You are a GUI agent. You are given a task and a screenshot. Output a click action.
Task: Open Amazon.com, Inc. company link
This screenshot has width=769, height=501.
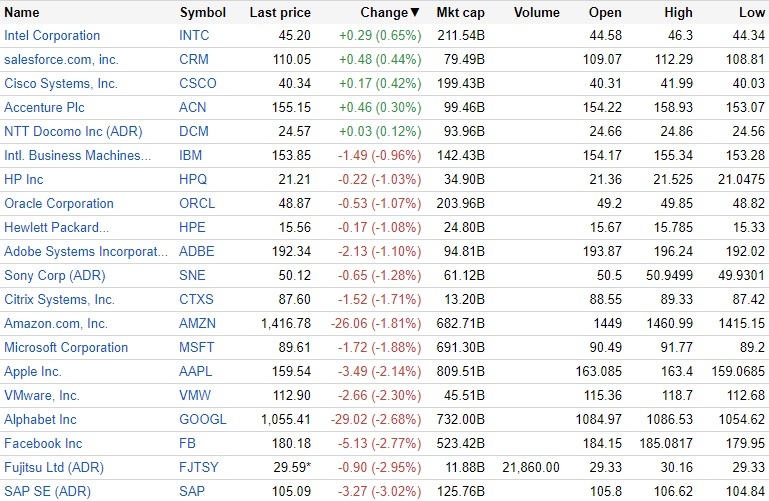pyautogui.click(x=56, y=324)
